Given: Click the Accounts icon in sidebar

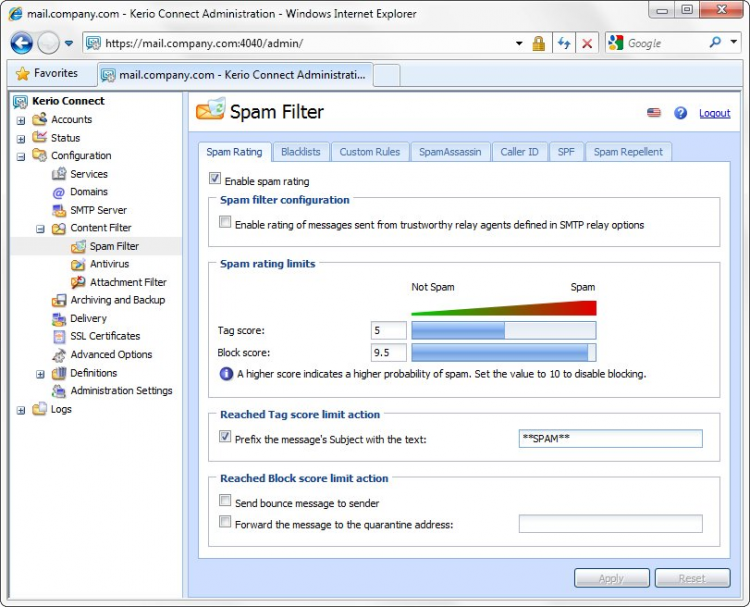Looking at the screenshot, I should point(39,119).
